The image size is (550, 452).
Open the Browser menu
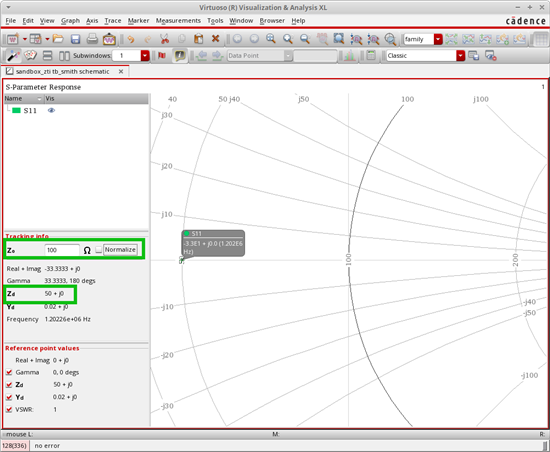pyautogui.click(x=272, y=21)
